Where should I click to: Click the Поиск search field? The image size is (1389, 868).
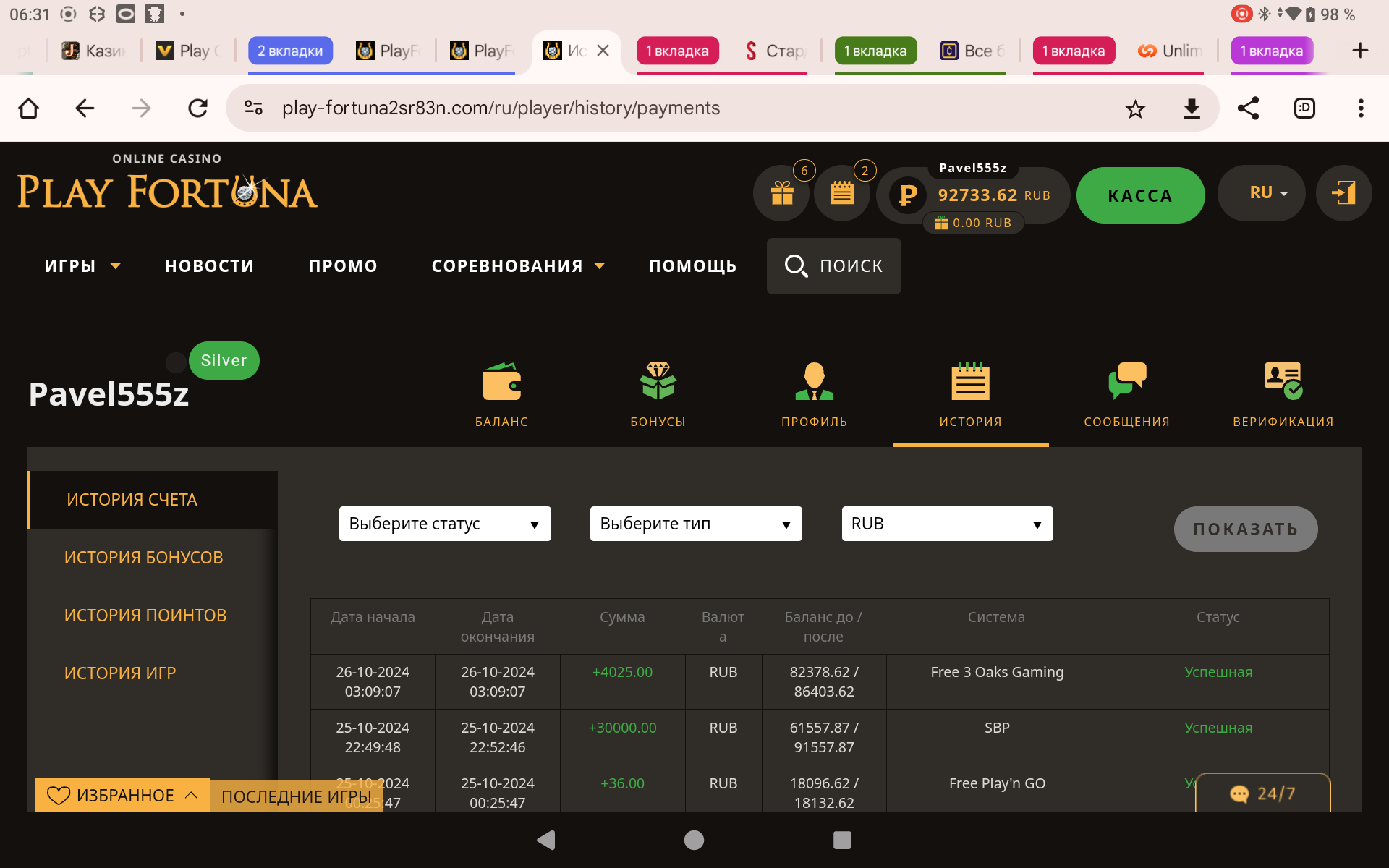(x=833, y=266)
